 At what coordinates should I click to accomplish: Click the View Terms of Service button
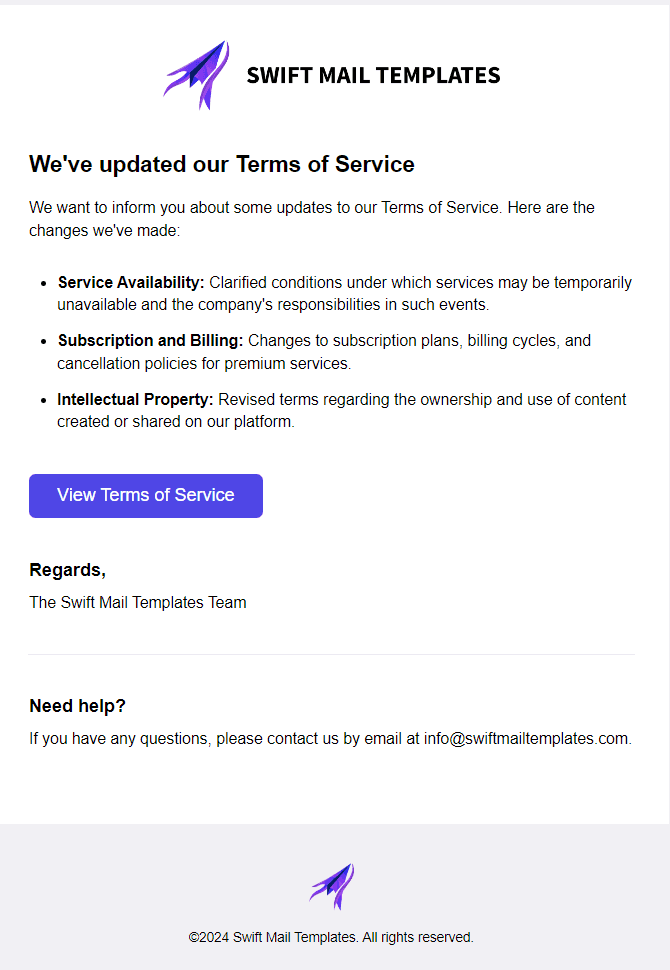pos(146,496)
